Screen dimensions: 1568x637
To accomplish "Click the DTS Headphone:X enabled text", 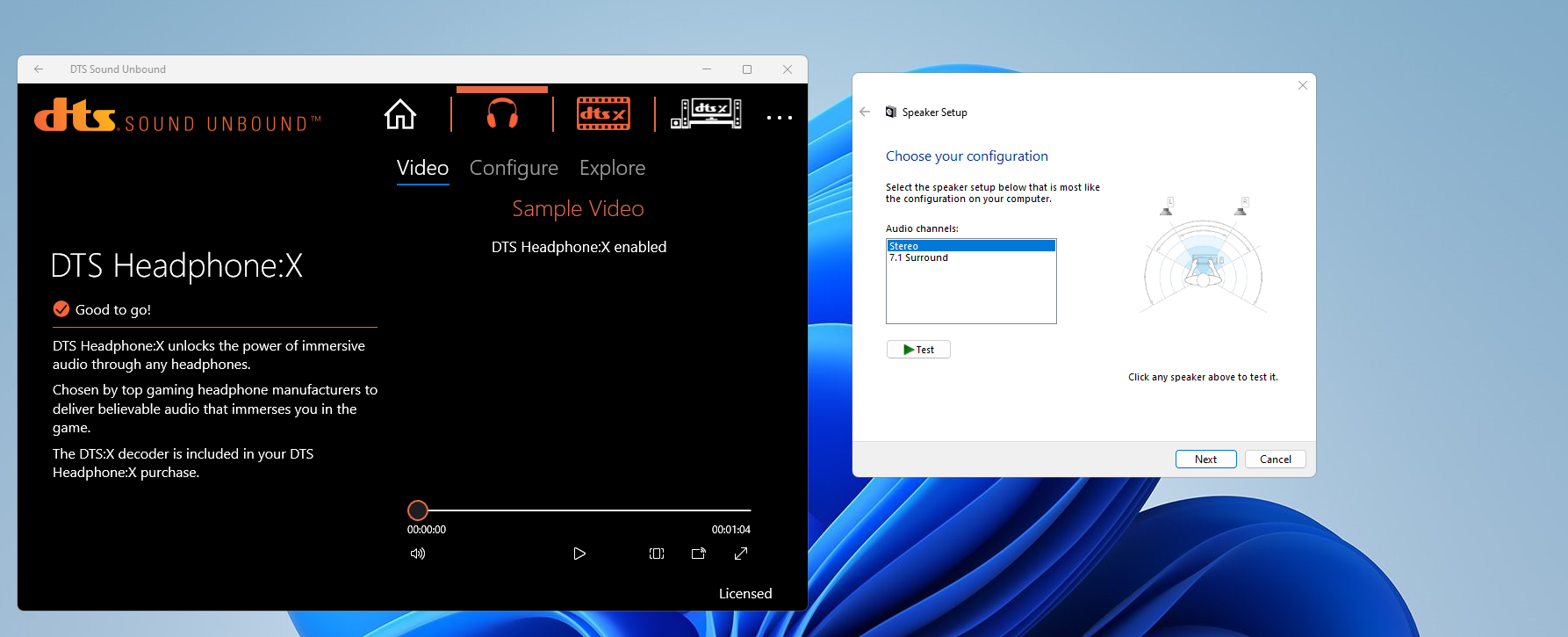I will coord(579,248).
